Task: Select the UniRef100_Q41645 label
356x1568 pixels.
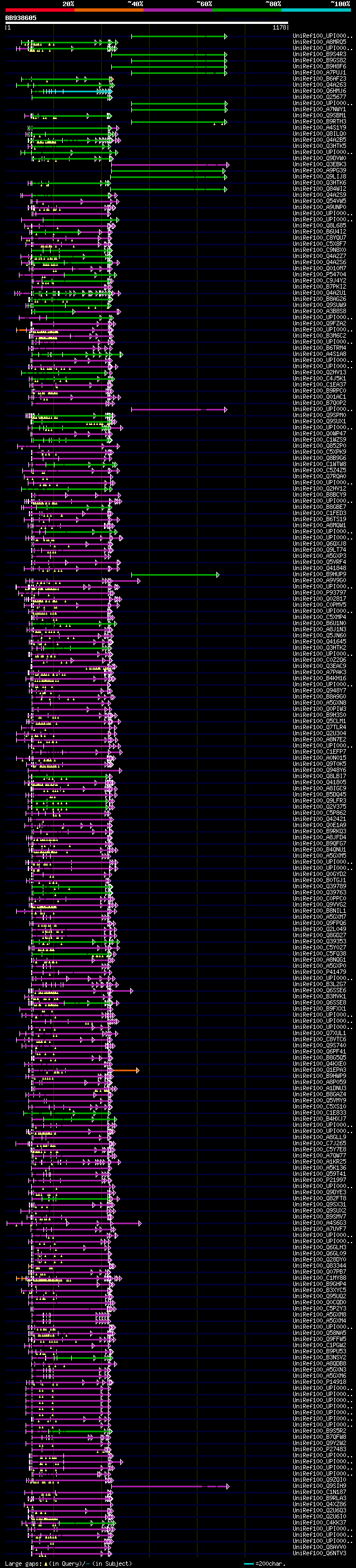Action: (319, 641)
